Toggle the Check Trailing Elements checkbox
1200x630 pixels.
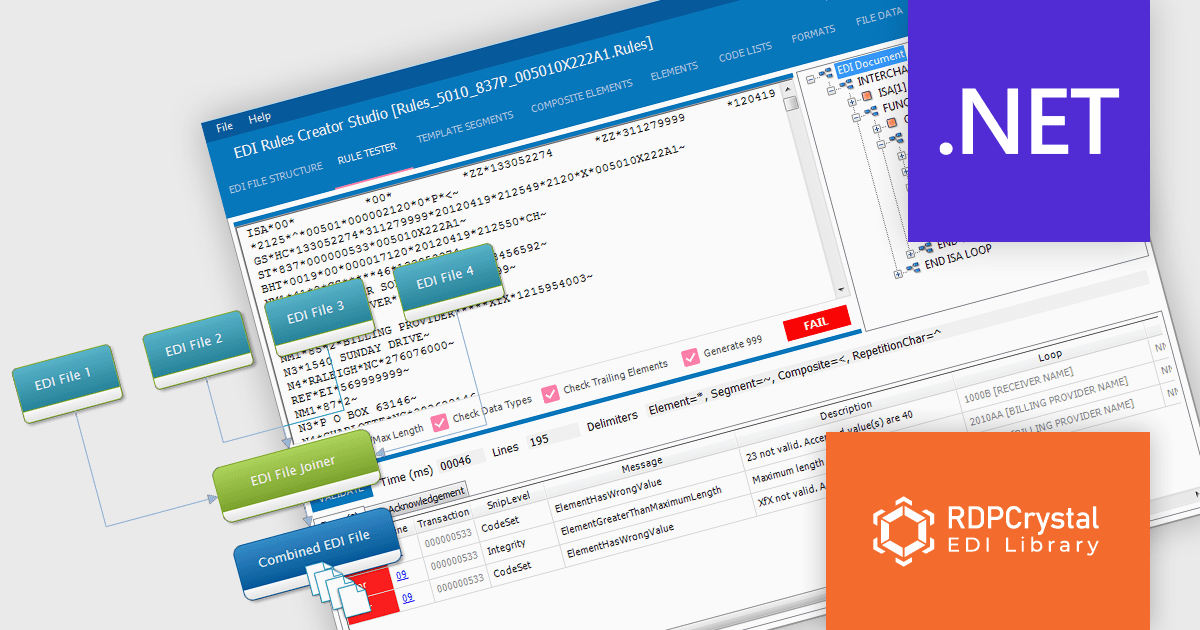[550, 394]
